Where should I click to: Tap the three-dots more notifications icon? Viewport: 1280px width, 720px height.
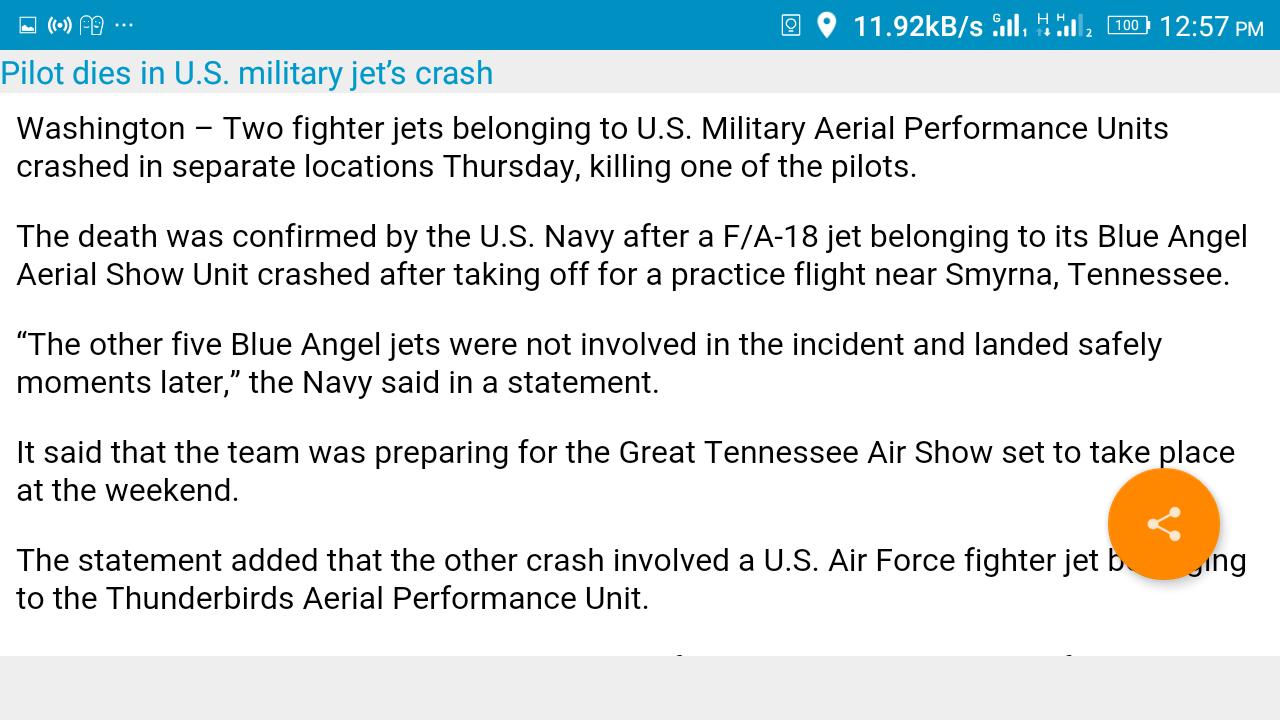pos(124,25)
